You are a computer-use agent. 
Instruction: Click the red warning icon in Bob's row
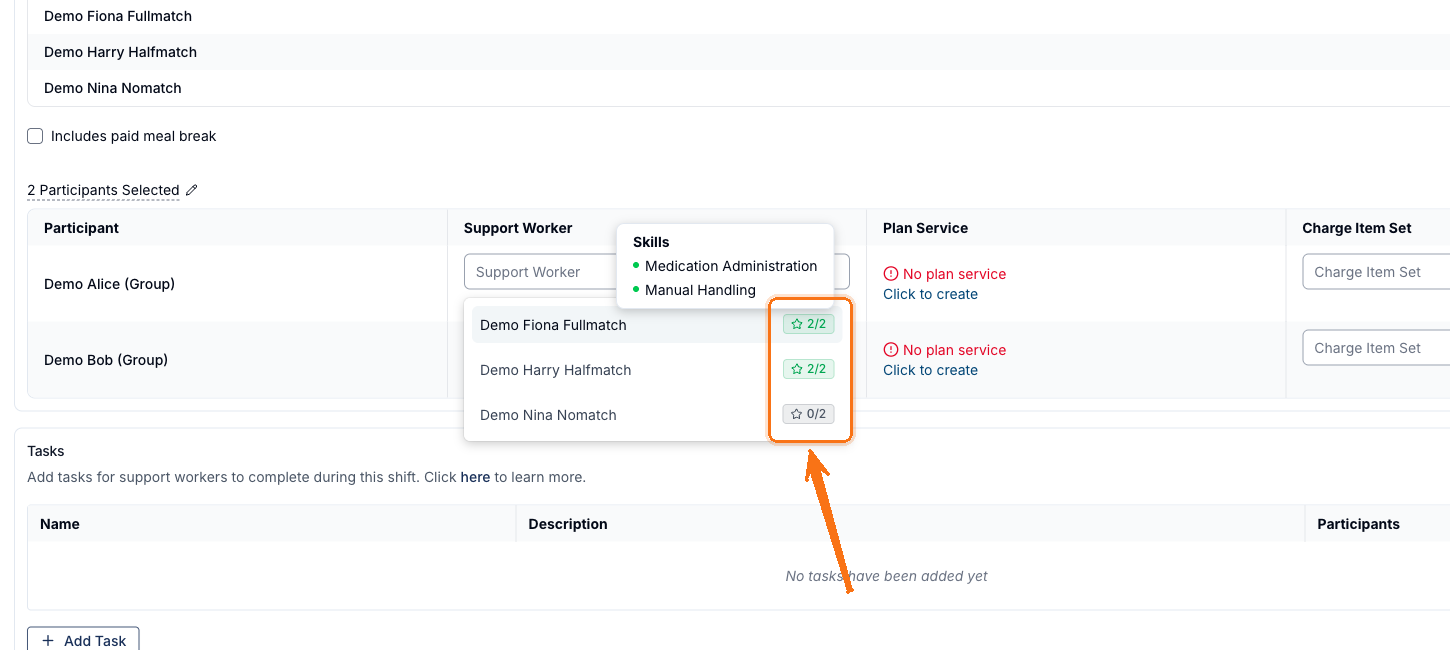(890, 350)
